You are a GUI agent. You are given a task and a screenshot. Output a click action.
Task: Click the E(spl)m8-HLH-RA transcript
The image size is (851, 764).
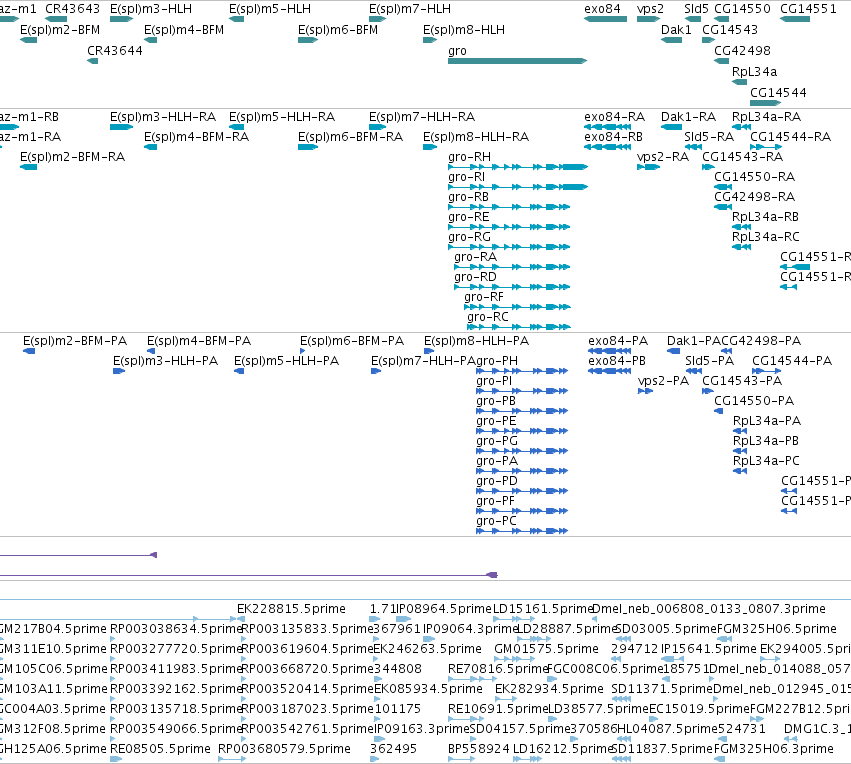pyautogui.click(x=430, y=147)
